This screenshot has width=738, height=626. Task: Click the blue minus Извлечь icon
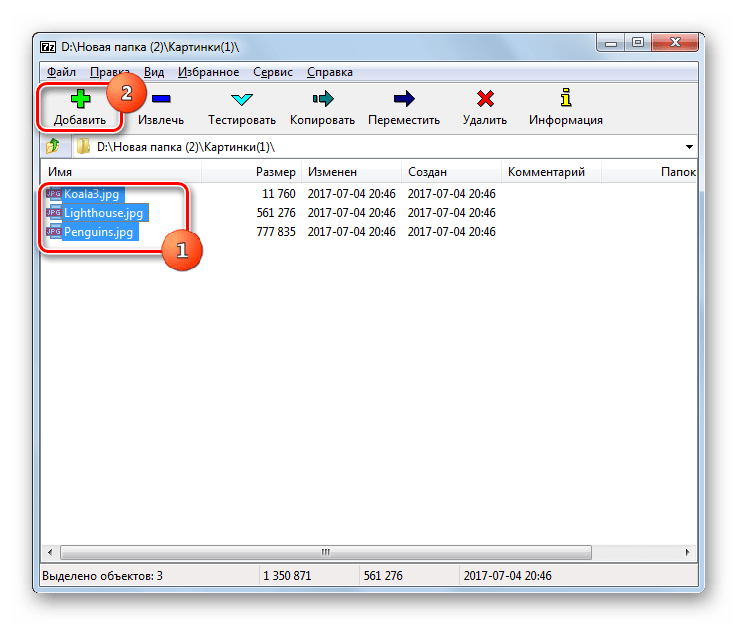161,99
